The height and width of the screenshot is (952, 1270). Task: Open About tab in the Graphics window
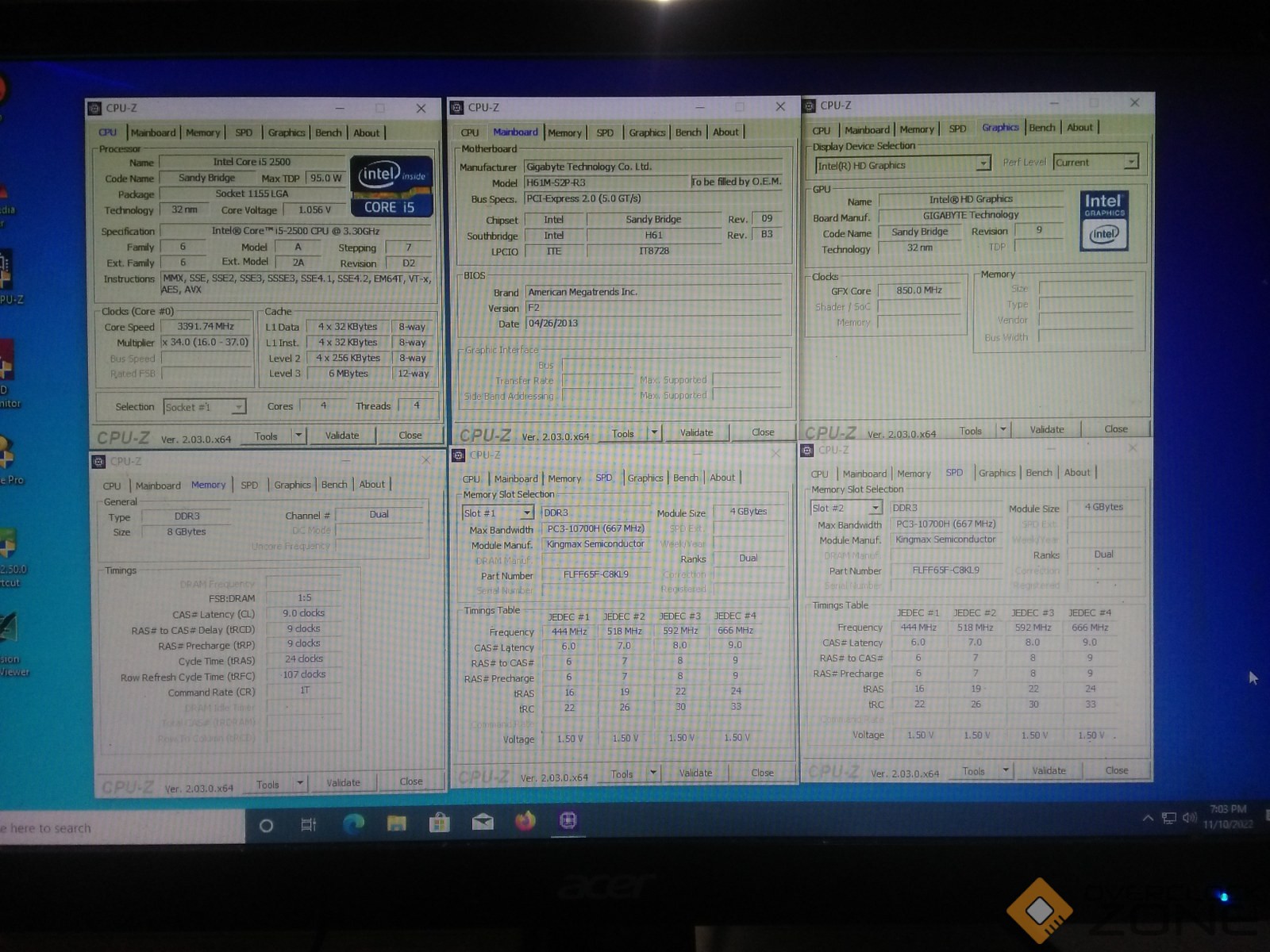pos(1079,127)
